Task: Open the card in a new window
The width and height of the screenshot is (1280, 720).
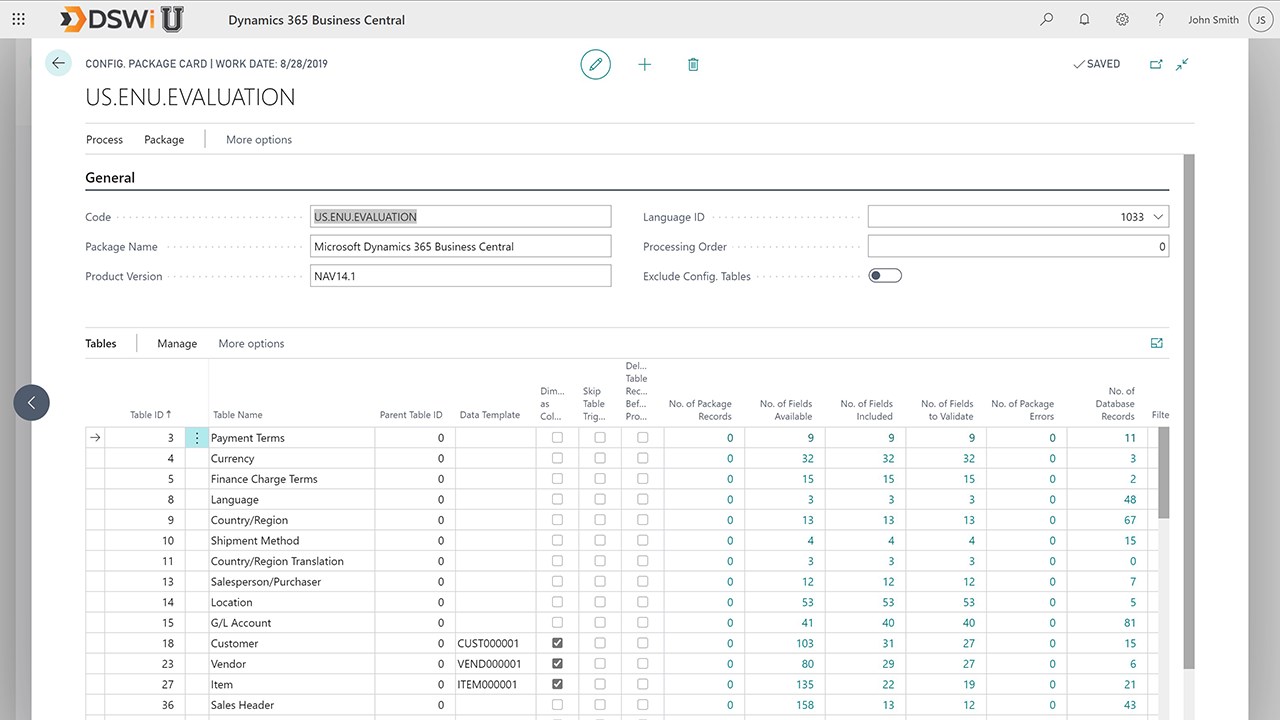Action: tap(1156, 64)
